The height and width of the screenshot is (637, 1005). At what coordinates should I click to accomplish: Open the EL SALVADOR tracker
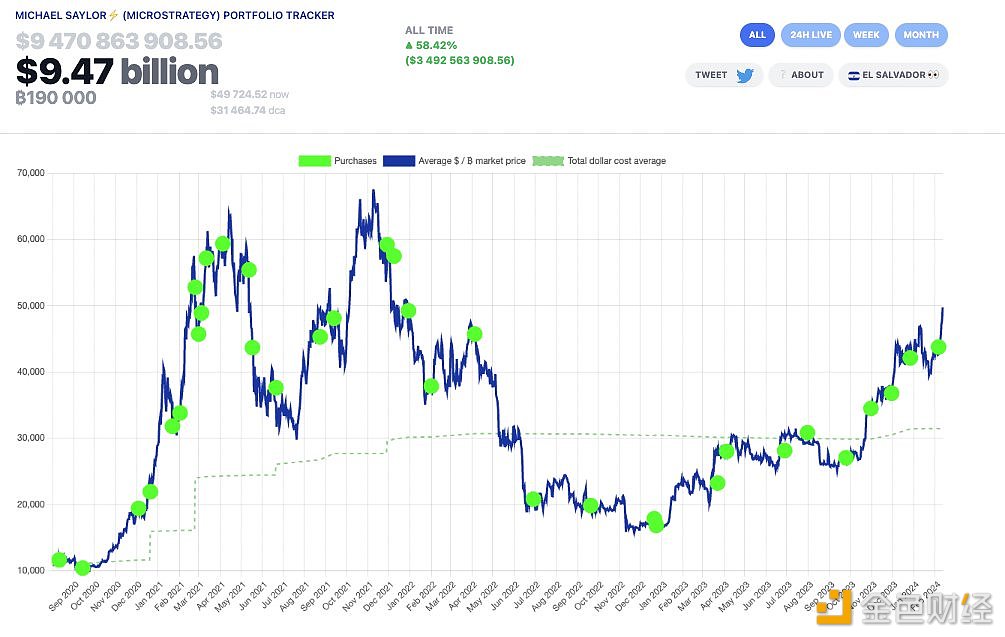[893, 75]
